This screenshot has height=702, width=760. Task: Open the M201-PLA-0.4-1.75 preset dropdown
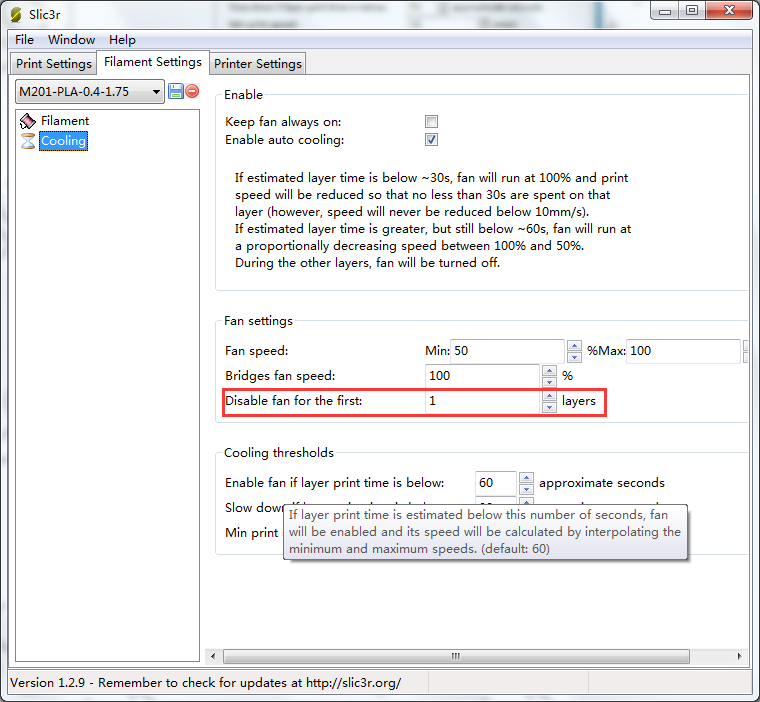90,92
